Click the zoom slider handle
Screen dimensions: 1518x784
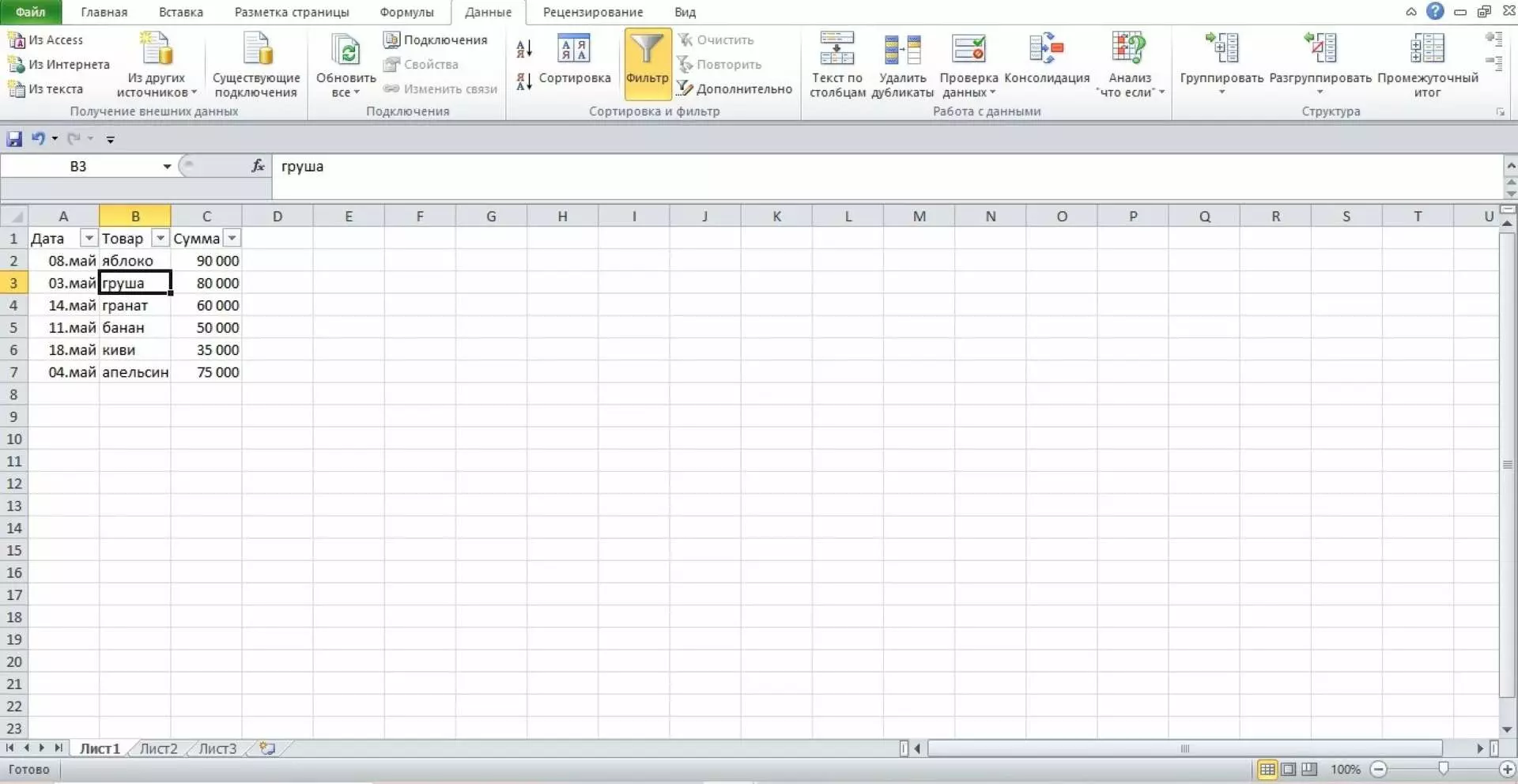(1443, 769)
